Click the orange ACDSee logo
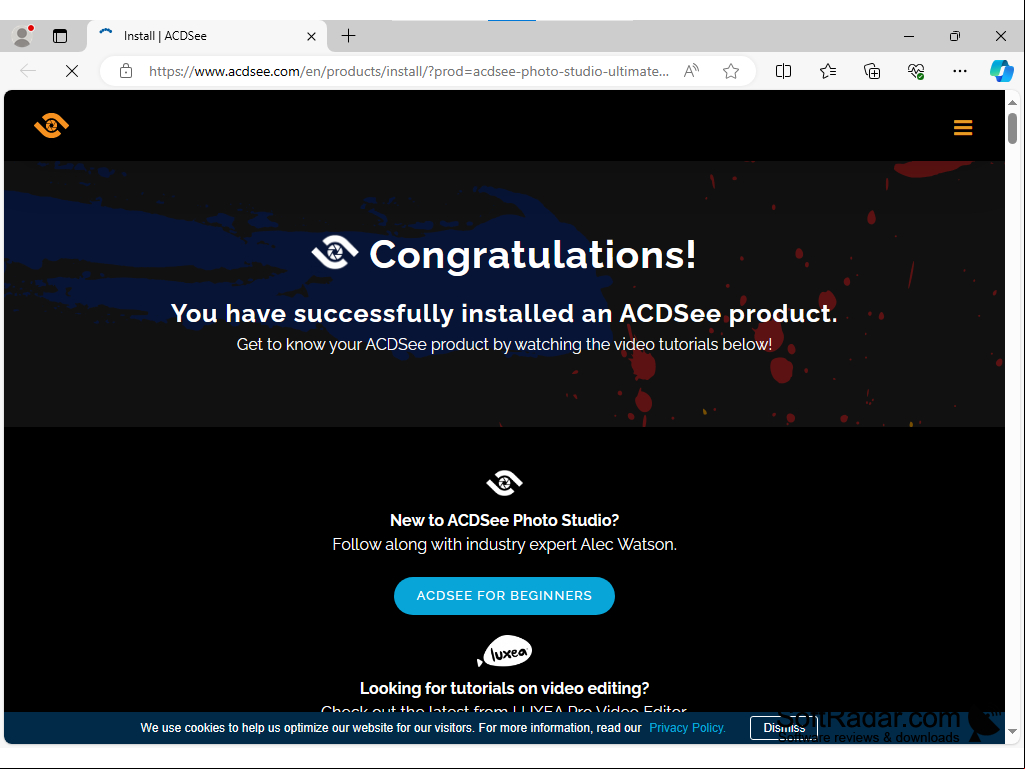The height and width of the screenshot is (769, 1025). 52,125
